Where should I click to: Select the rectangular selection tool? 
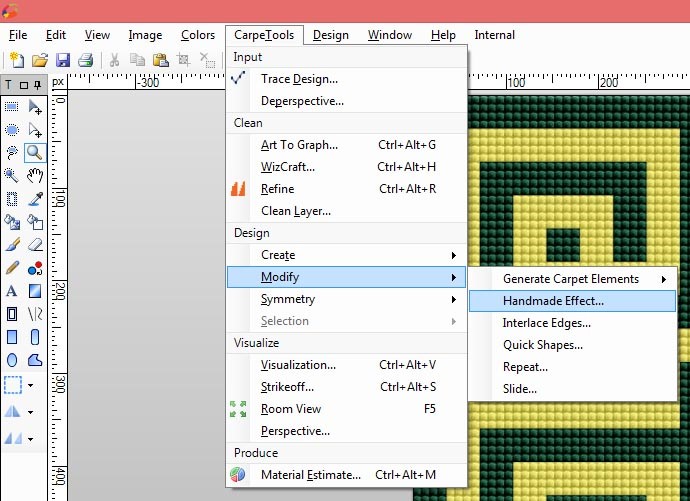tap(12, 107)
